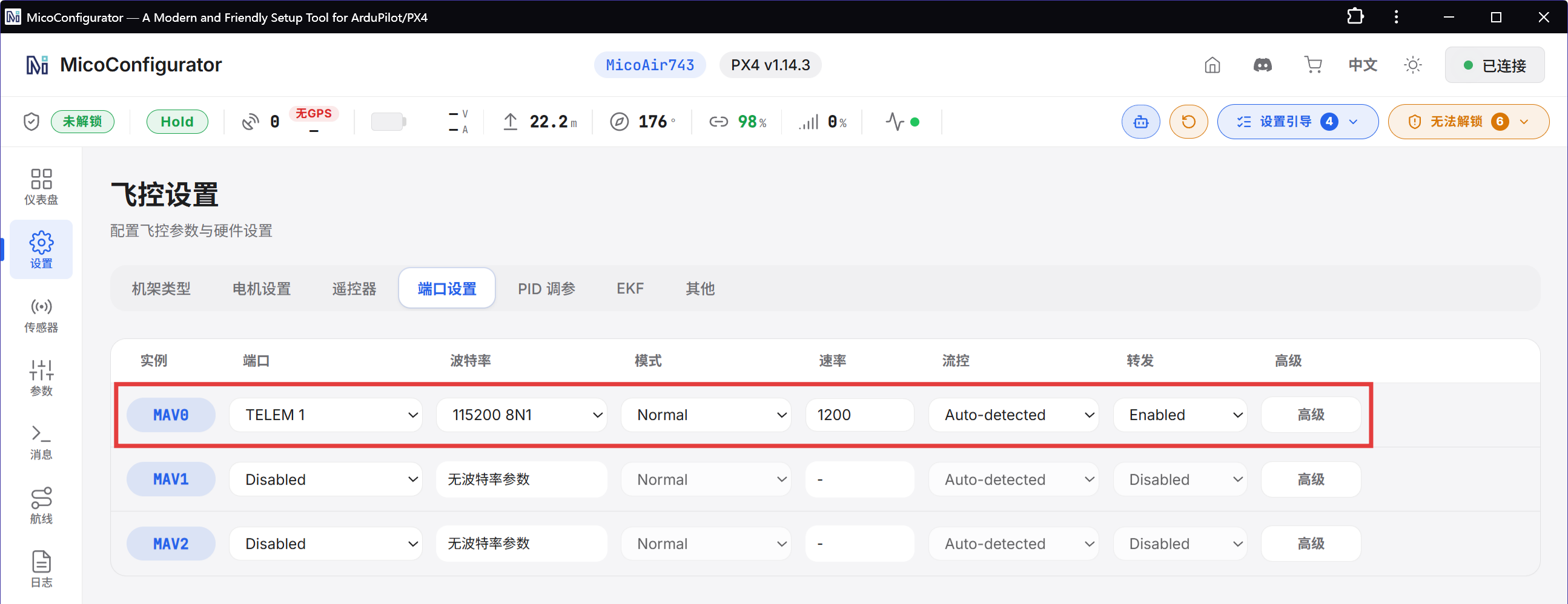Click the 无GPS status label
The width and height of the screenshot is (1568, 604).
(314, 114)
